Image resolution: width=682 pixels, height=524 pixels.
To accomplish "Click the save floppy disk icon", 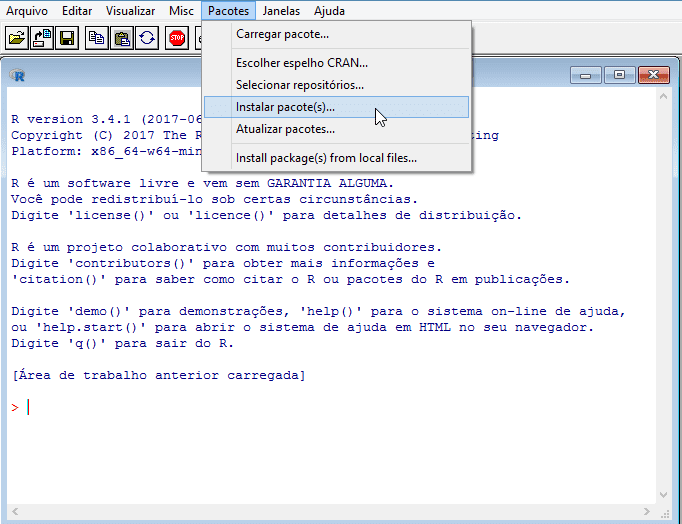I will (x=67, y=39).
